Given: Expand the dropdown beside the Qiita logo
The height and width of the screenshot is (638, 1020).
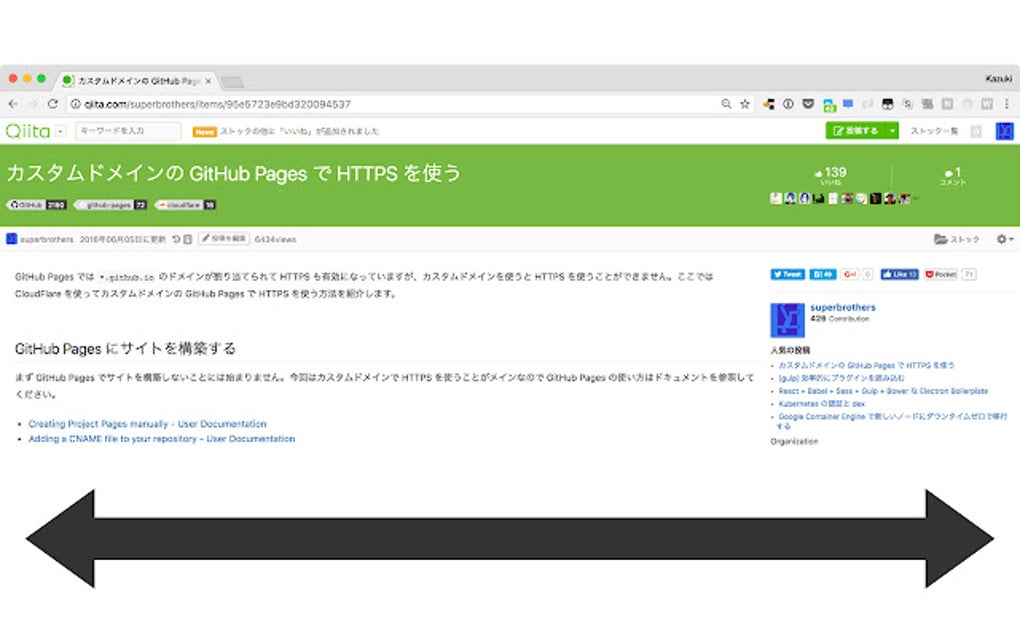Looking at the screenshot, I should click(60, 131).
